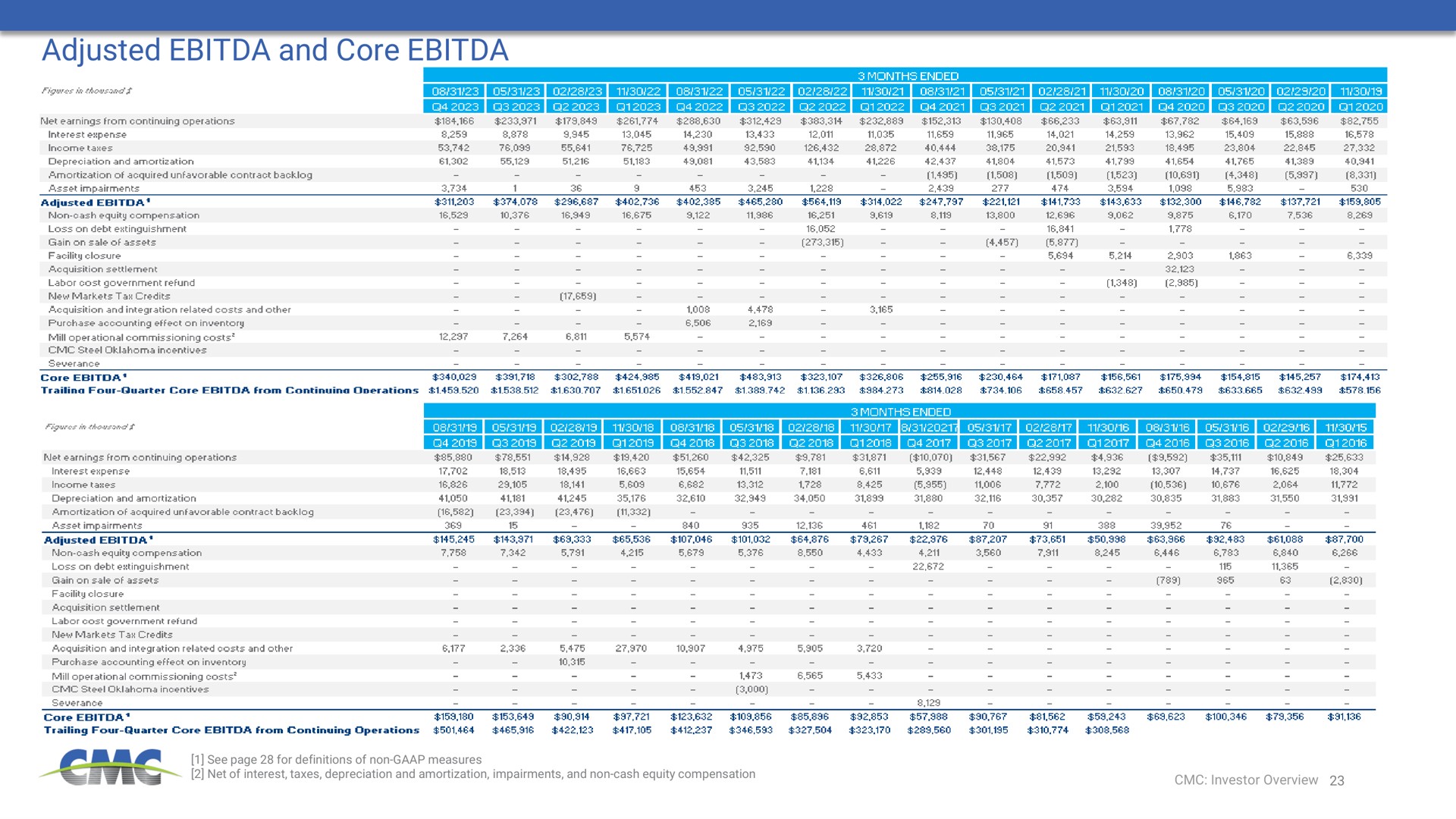The image size is (1456, 819).
Task: Select acquisition settlement value '32,123'
Action: [1180, 269]
